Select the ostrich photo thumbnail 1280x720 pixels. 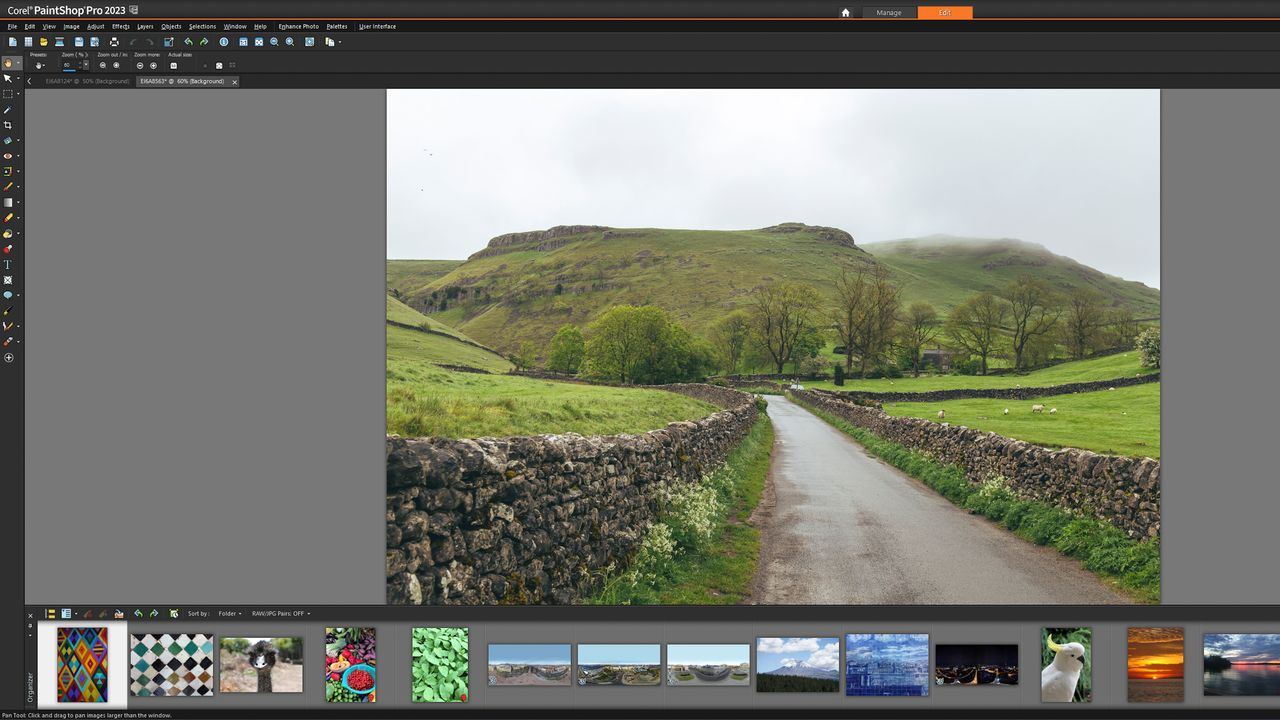261,665
